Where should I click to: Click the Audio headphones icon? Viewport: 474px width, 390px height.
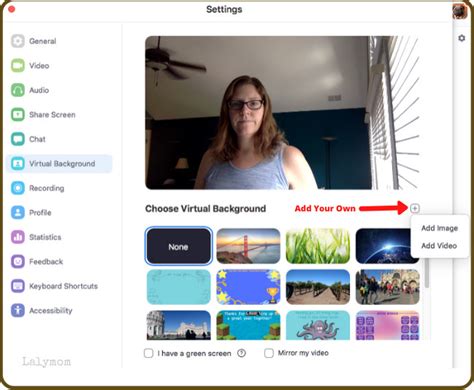pyautogui.click(x=18, y=90)
